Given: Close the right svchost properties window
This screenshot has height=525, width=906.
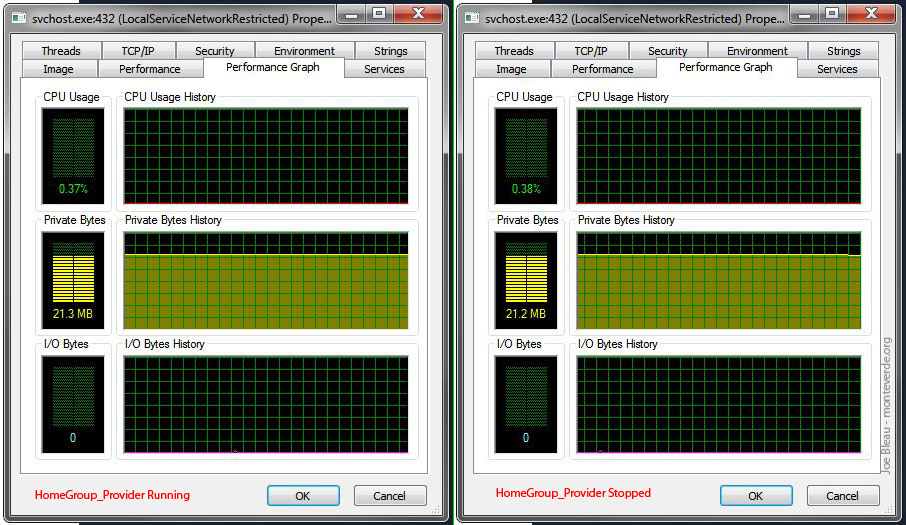Looking at the screenshot, I should tap(872, 14).
